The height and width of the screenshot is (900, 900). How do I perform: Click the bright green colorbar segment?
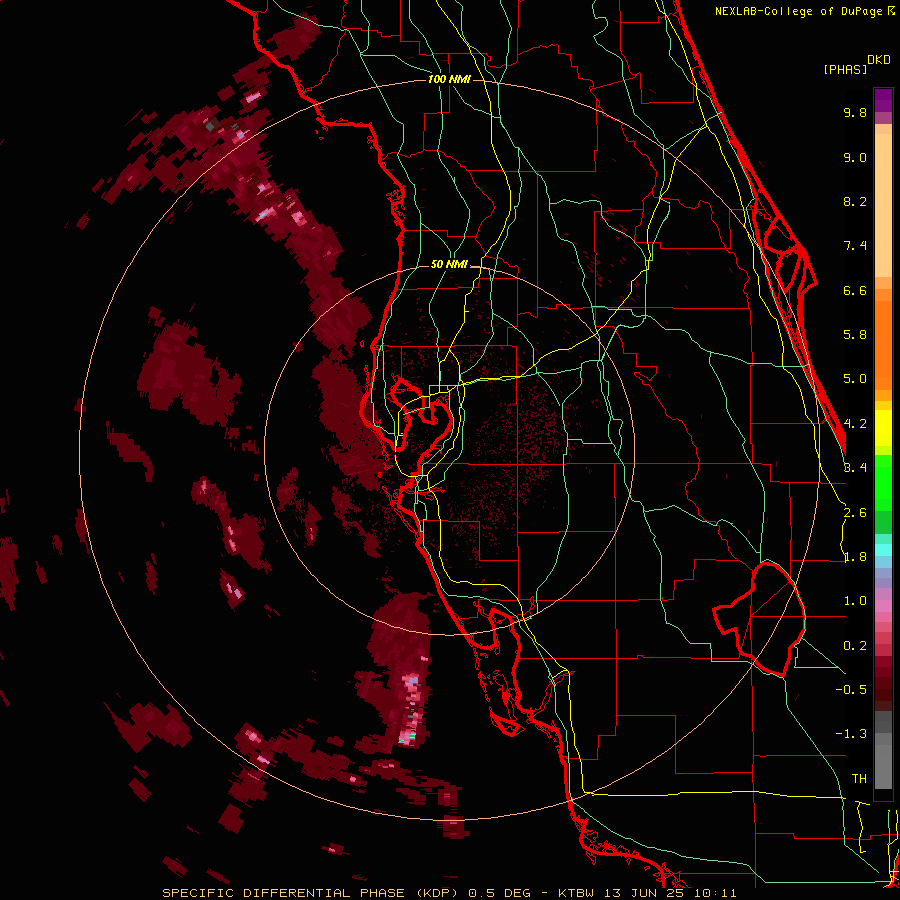pyautogui.click(x=883, y=483)
